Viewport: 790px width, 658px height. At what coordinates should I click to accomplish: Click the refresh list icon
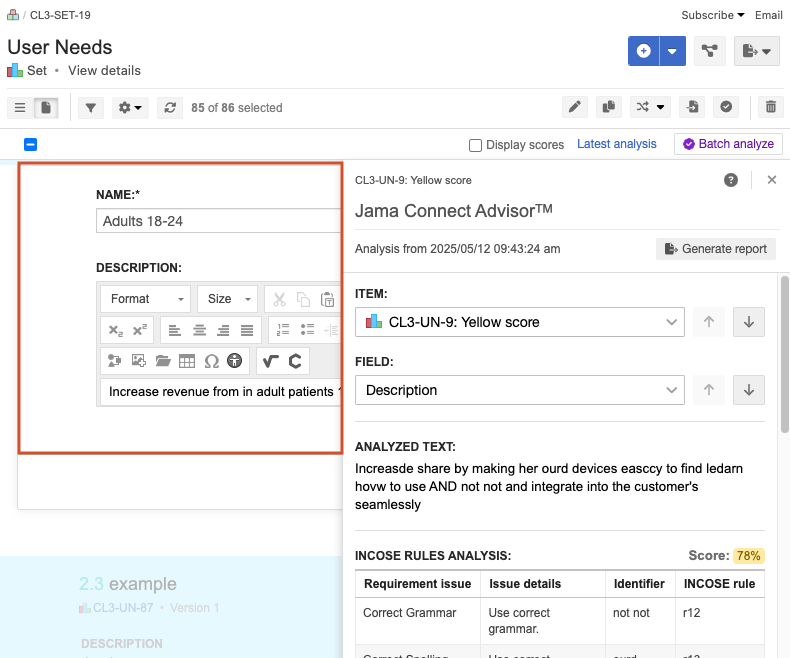coord(170,107)
